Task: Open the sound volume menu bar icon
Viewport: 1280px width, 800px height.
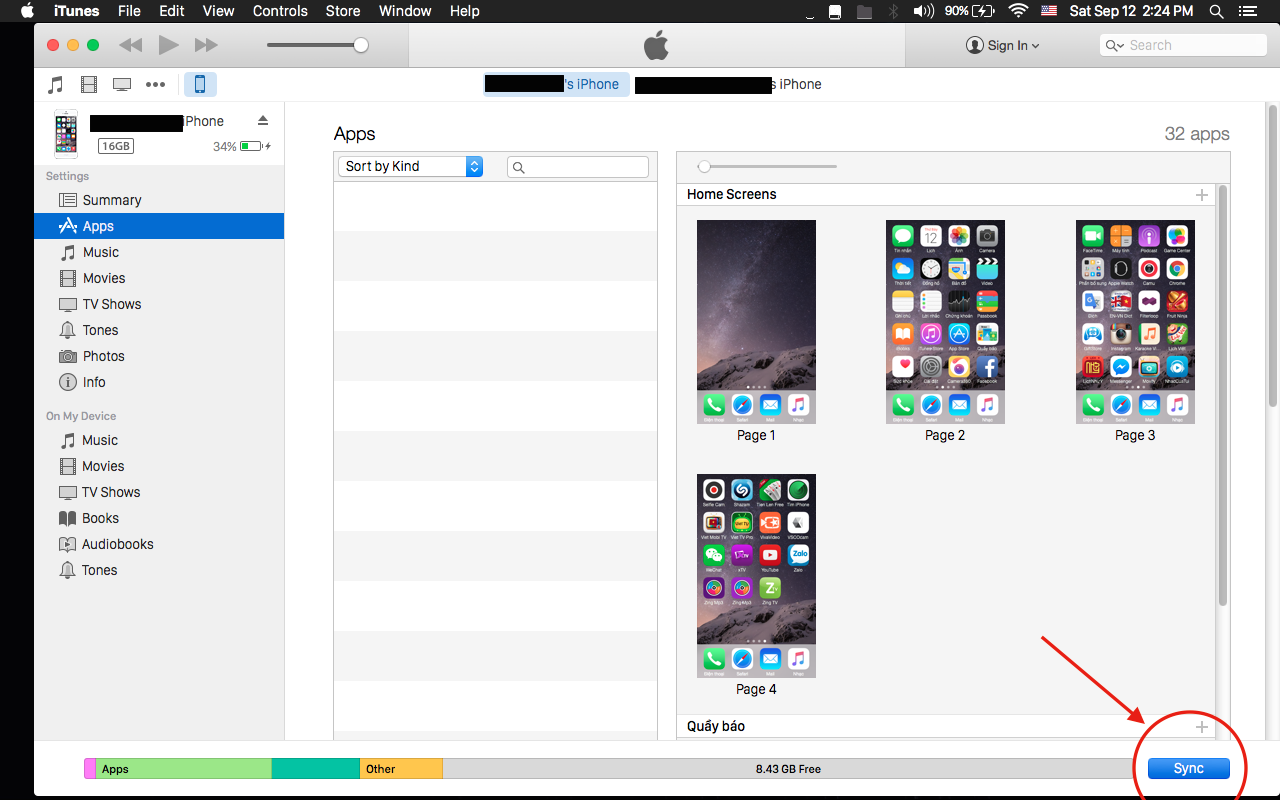Action: (923, 11)
